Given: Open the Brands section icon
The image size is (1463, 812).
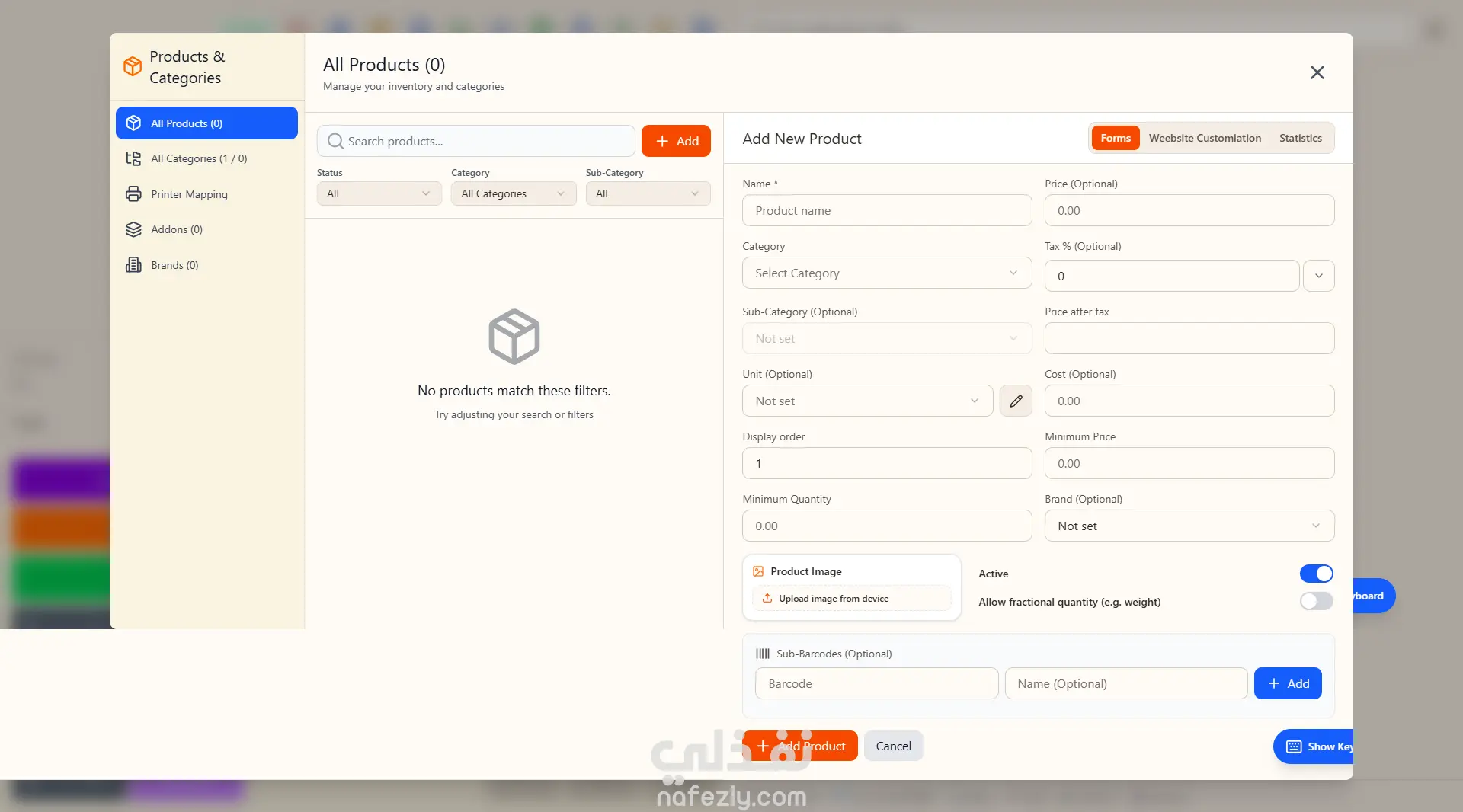Looking at the screenshot, I should pyautogui.click(x=133, y=265).
